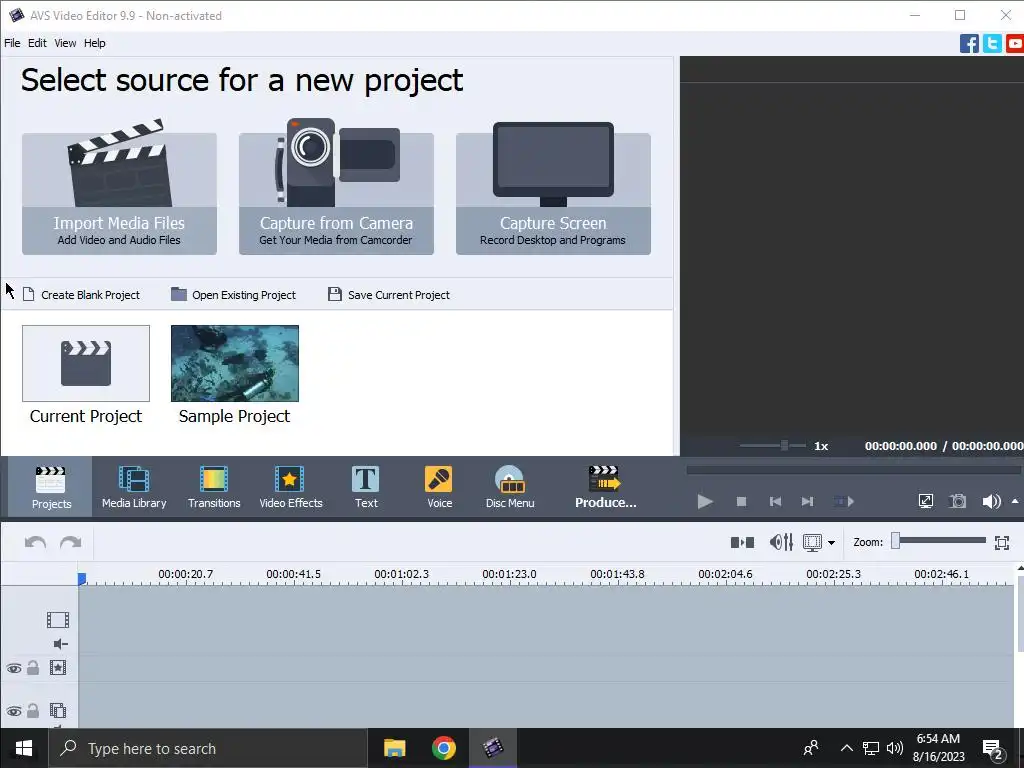The image size is (1024, 768).
Task: Click the previous frame button
Action: pos(775,502)
